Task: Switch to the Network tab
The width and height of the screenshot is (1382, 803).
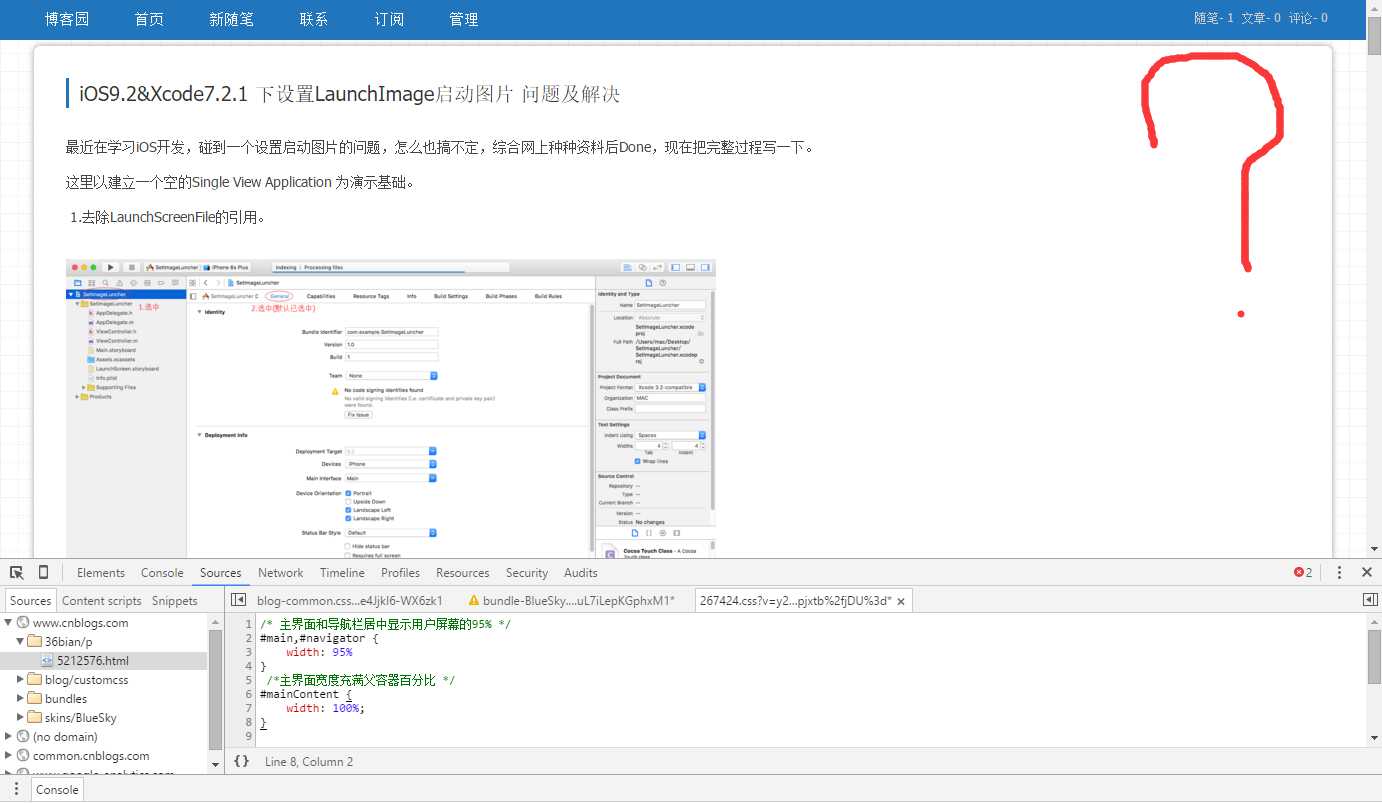Action: [x=281, y=573]
